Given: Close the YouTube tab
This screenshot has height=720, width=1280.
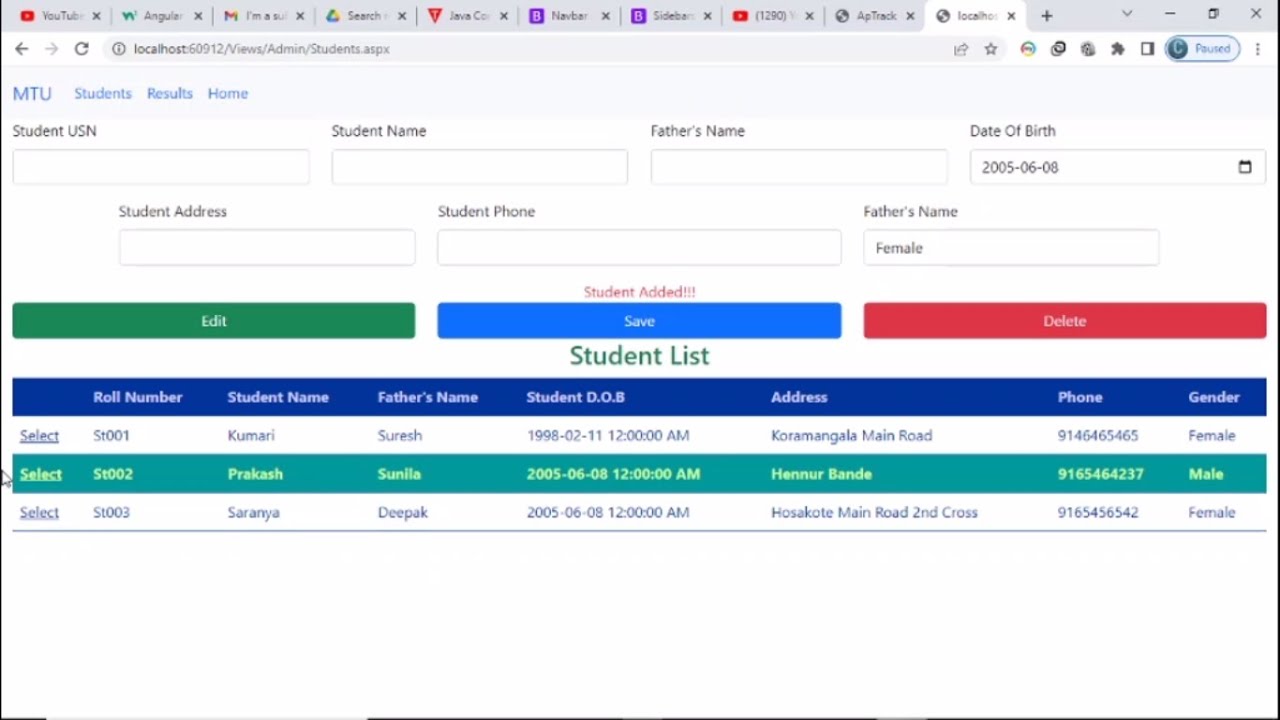Looking at the screenshot, I should click(x=96, y=16).
